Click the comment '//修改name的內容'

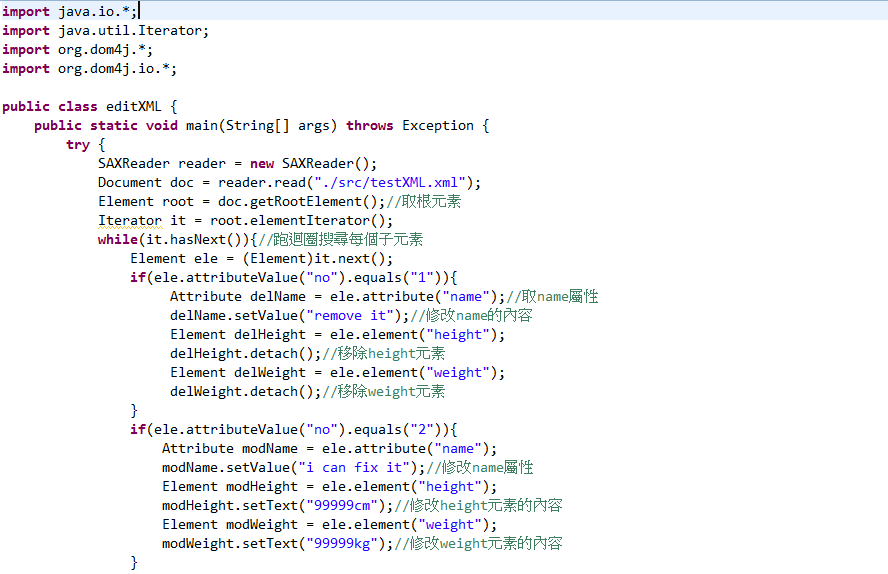coord(471,315)
